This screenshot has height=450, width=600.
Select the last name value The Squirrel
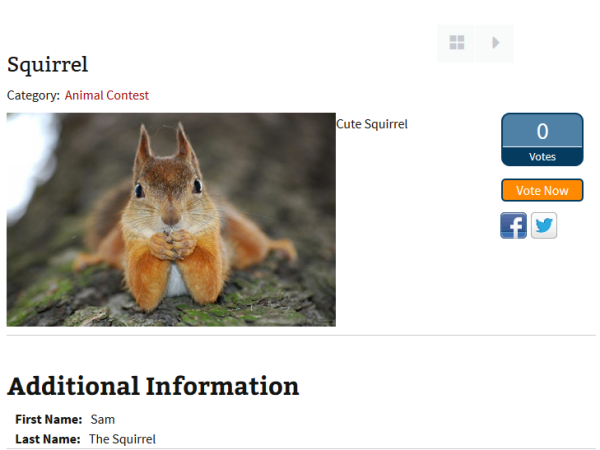122,439
